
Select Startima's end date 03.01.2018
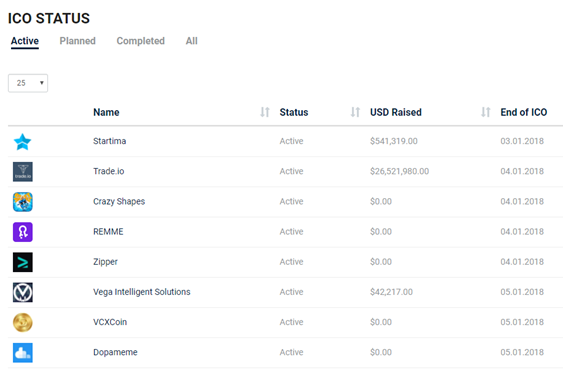point(522,141)
